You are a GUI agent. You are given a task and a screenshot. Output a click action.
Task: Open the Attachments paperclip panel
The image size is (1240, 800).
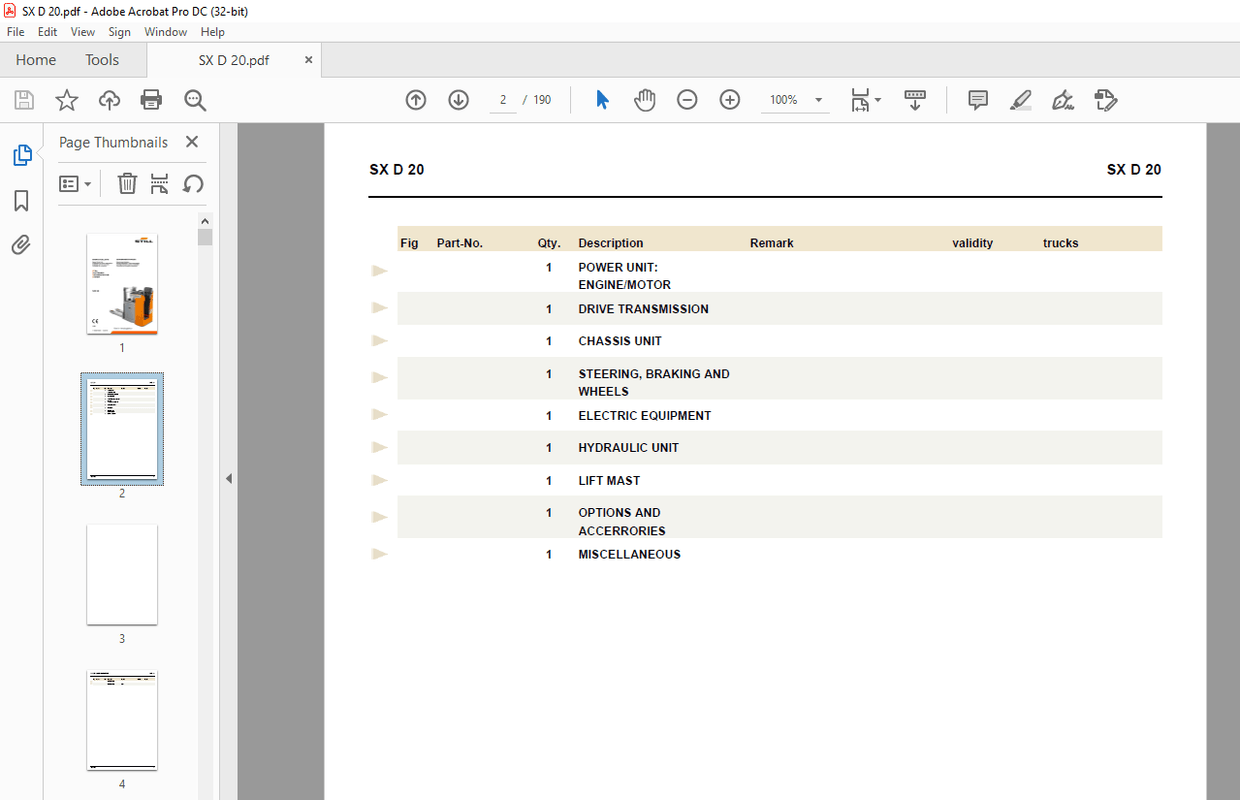click(x=21, y=245)
